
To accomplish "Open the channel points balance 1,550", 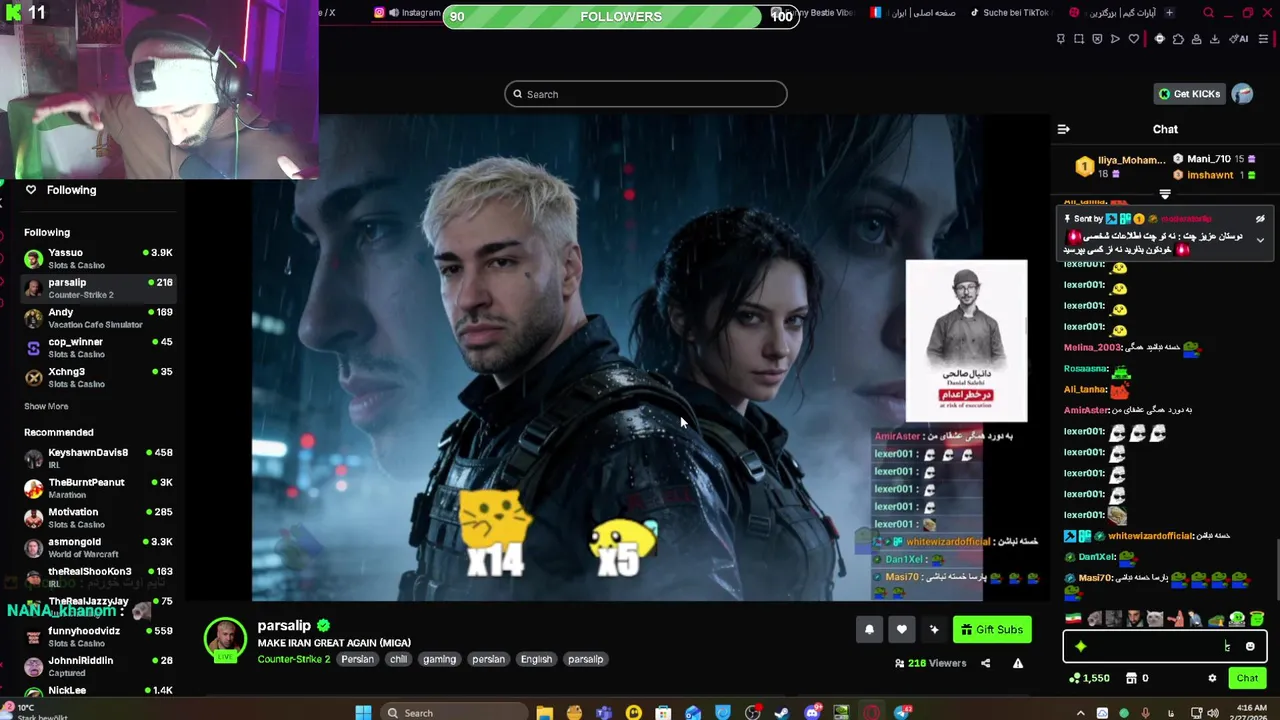I will pyautogui.click(x=1089, y=678).
